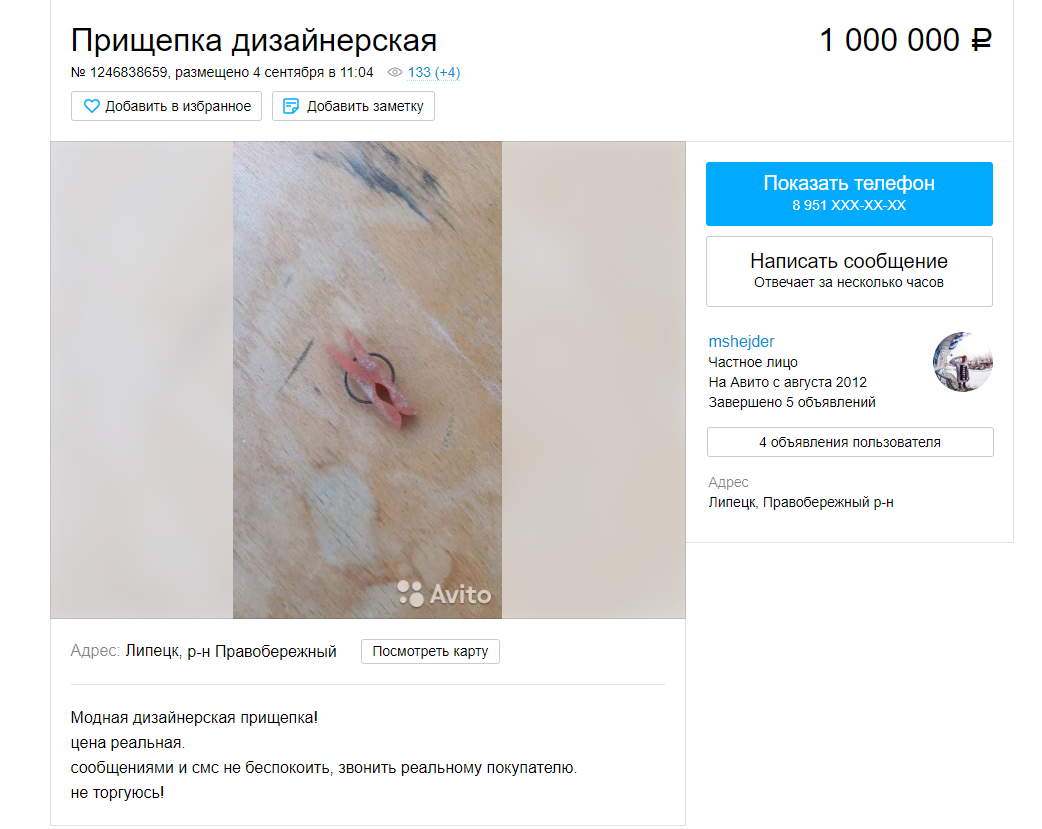Open Посмотреть карту map button
This screenshot has height=829, width=1042.
point(431,651)
